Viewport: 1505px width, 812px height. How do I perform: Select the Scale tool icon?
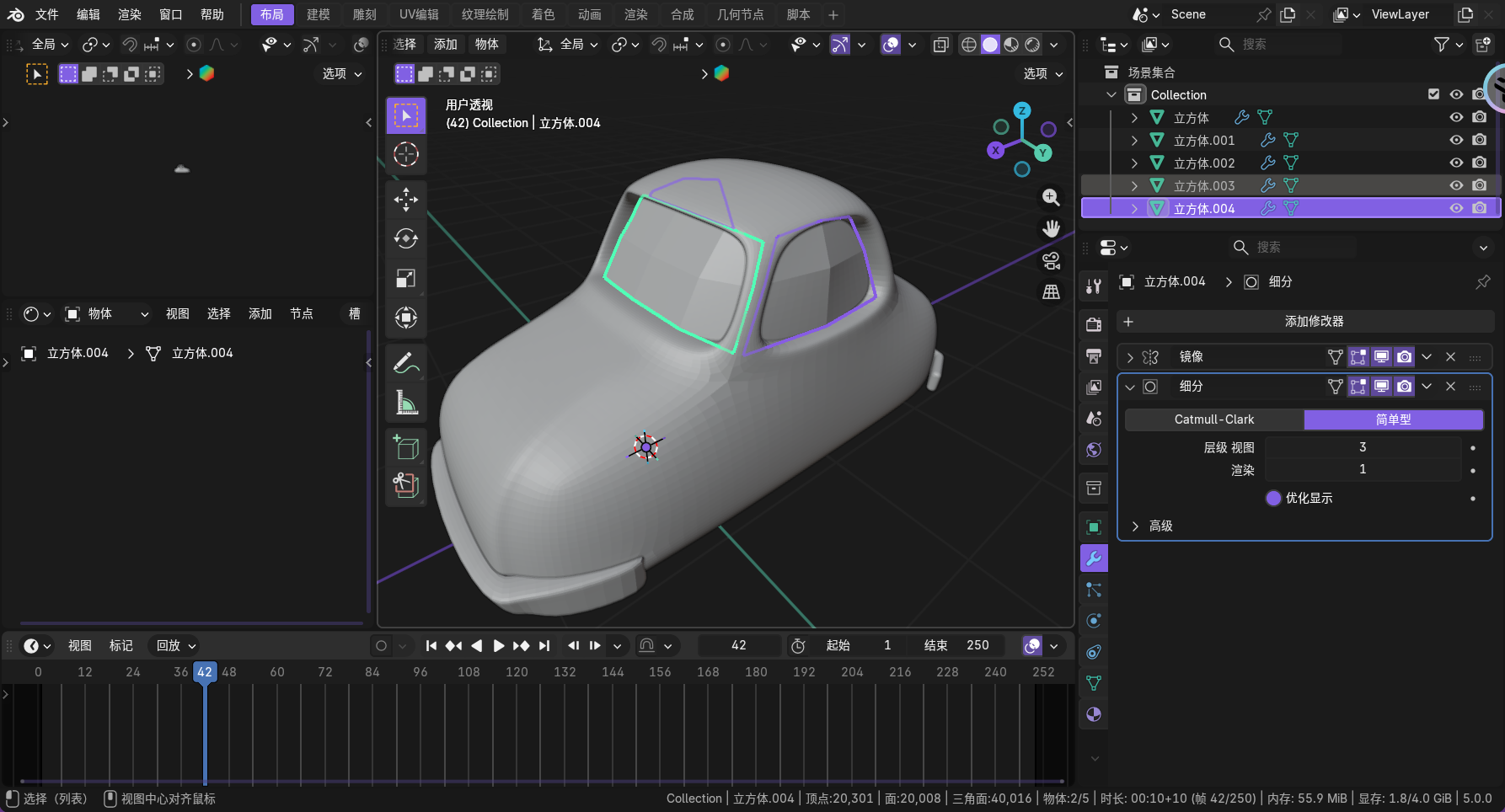[406, 278]
